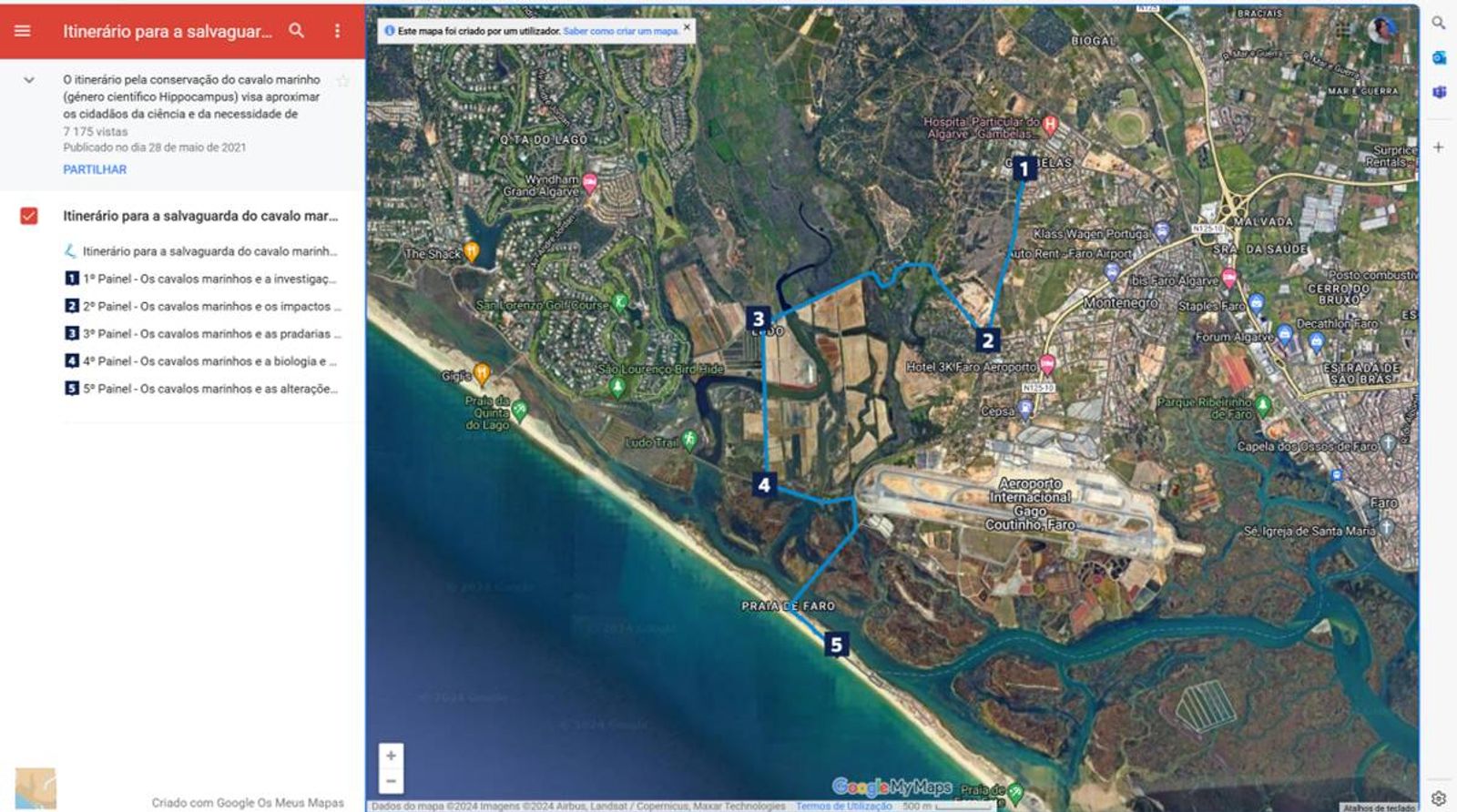Zoom in on the map
Screen dimensions: 1457x812
(x=391, y=756)
